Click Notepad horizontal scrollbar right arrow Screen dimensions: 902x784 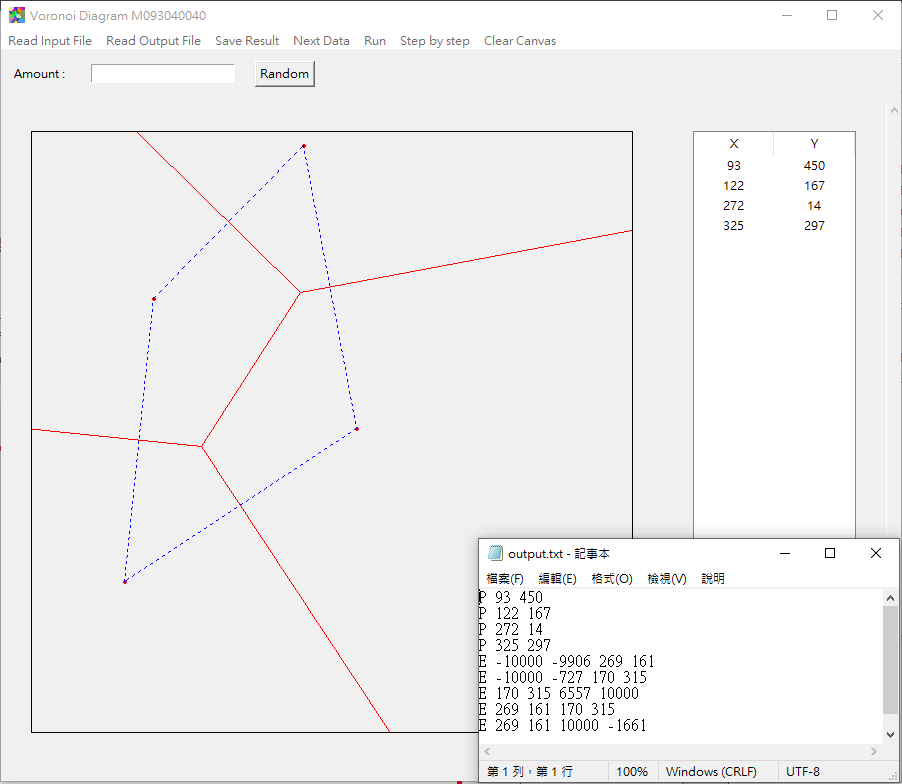click(x=874, y=751)
